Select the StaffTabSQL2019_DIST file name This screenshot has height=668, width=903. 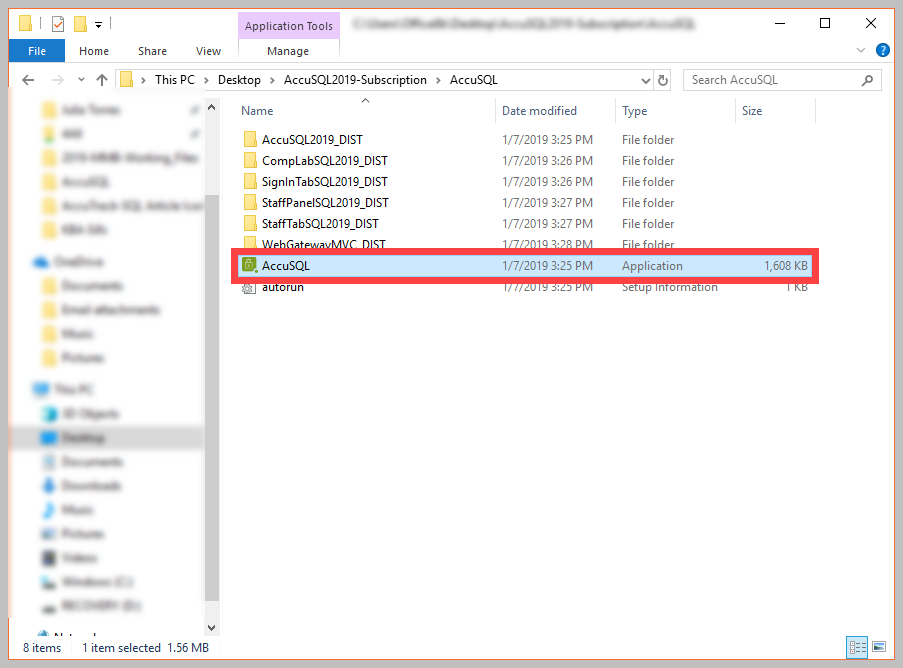pyautogui.click(x=320, y=224)
